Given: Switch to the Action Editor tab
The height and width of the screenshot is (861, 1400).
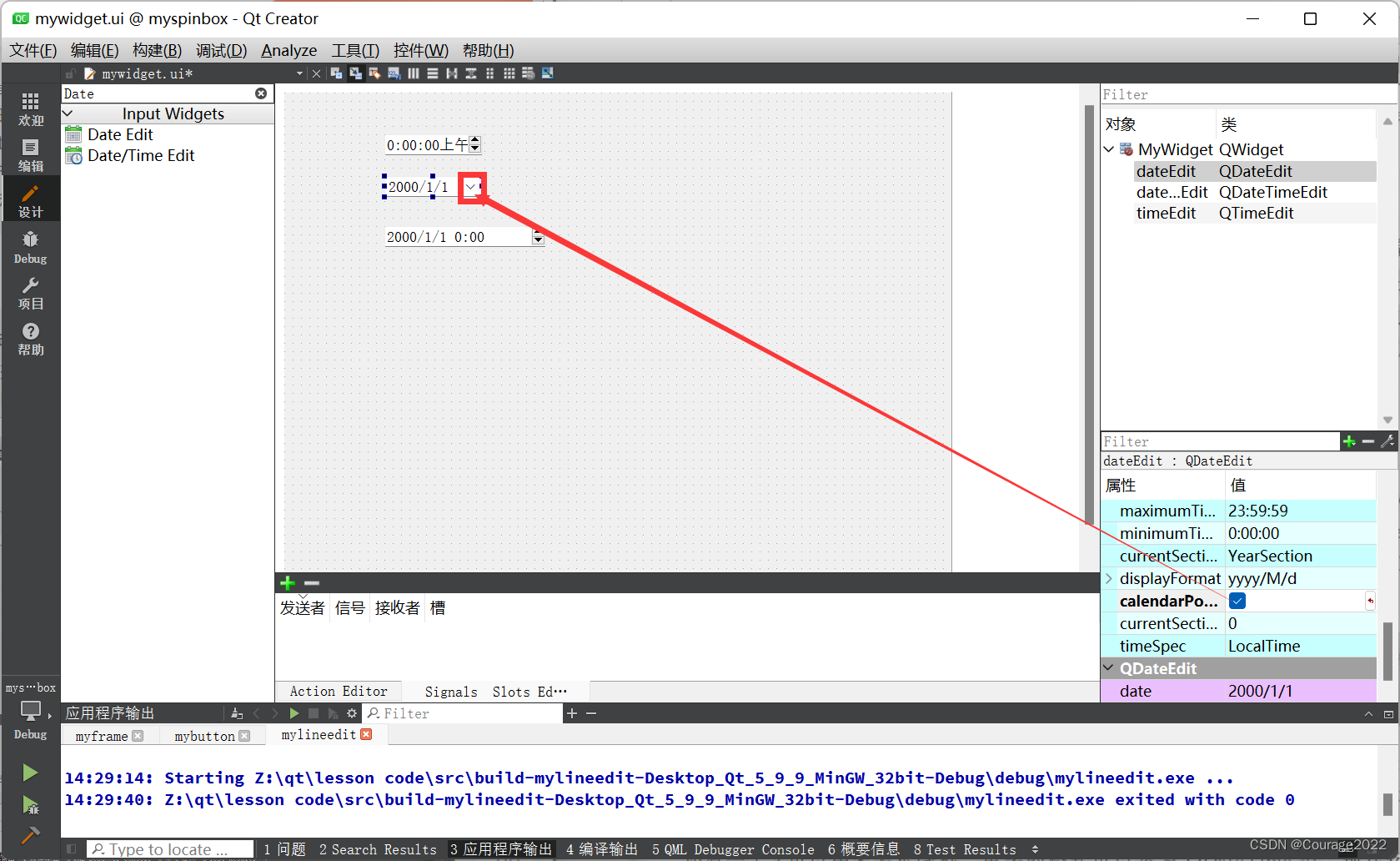Looking at the screenshot, I should 338,691.
